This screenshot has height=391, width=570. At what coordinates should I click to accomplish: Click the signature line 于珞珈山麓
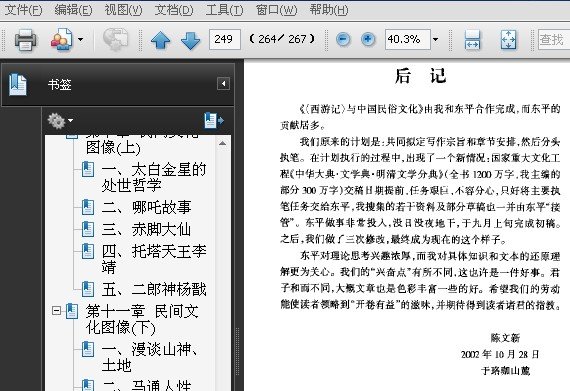tap(505, 371)
